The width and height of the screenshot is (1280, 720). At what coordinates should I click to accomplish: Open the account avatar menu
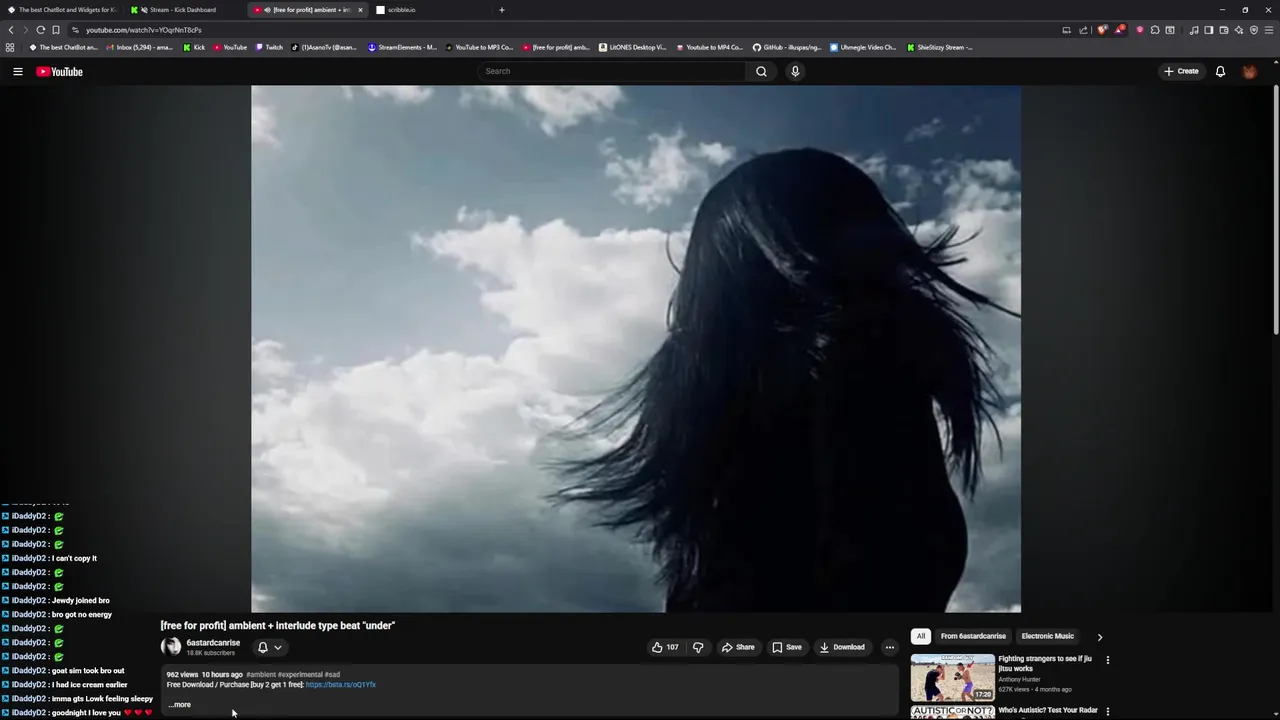point(1249,71)
